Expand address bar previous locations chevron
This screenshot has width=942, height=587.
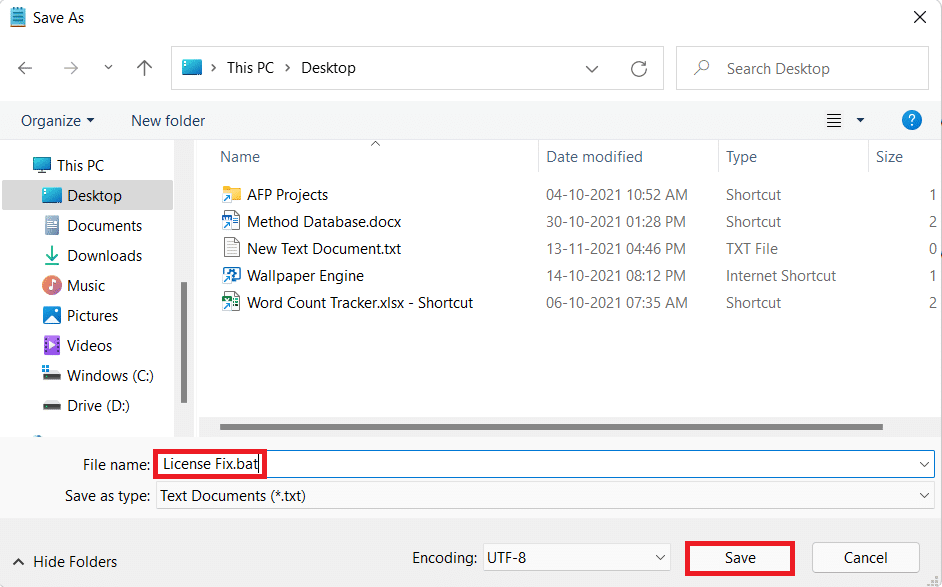[593, 68]
